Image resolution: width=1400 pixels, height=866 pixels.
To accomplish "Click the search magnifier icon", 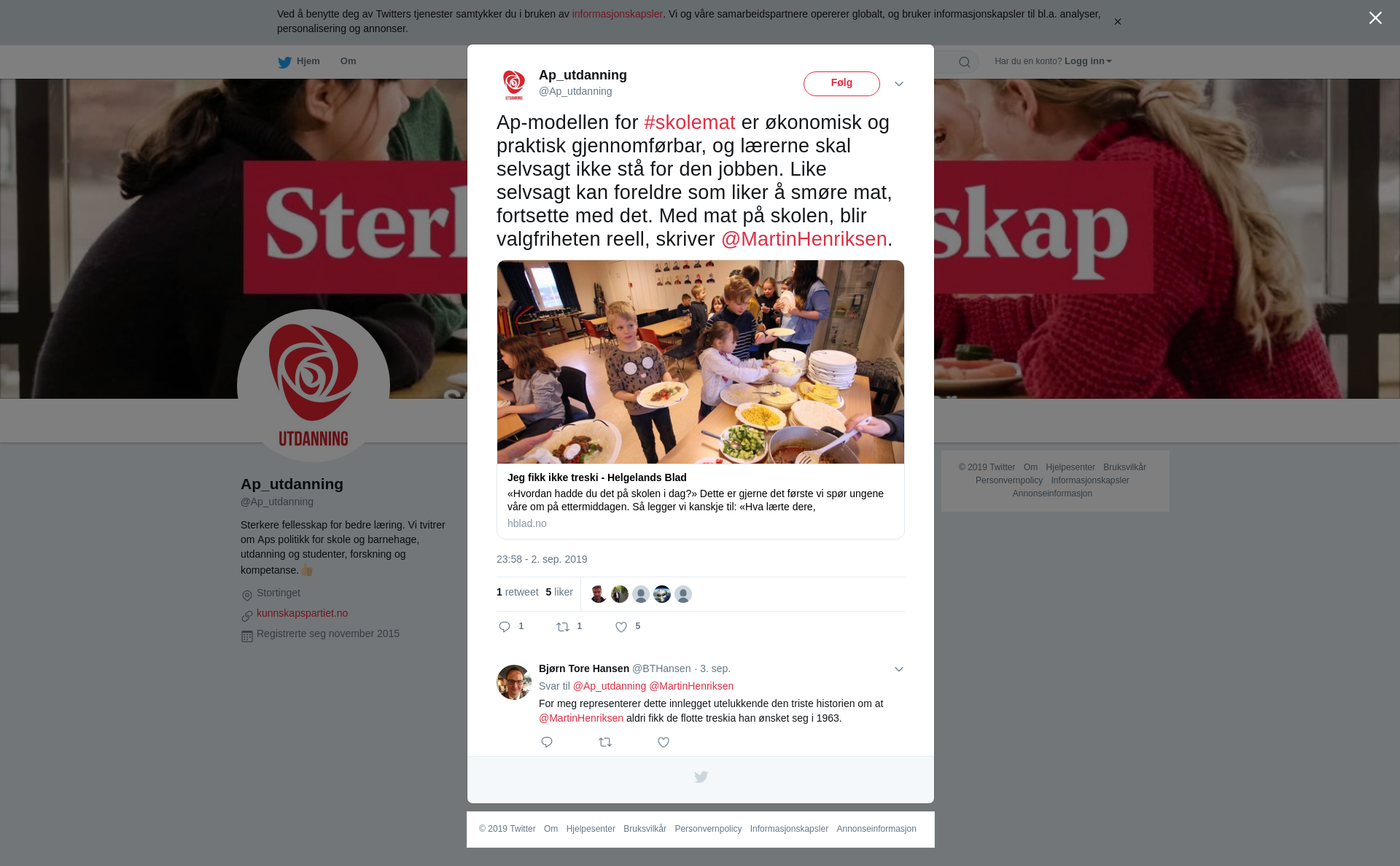I will click(965, 62).
